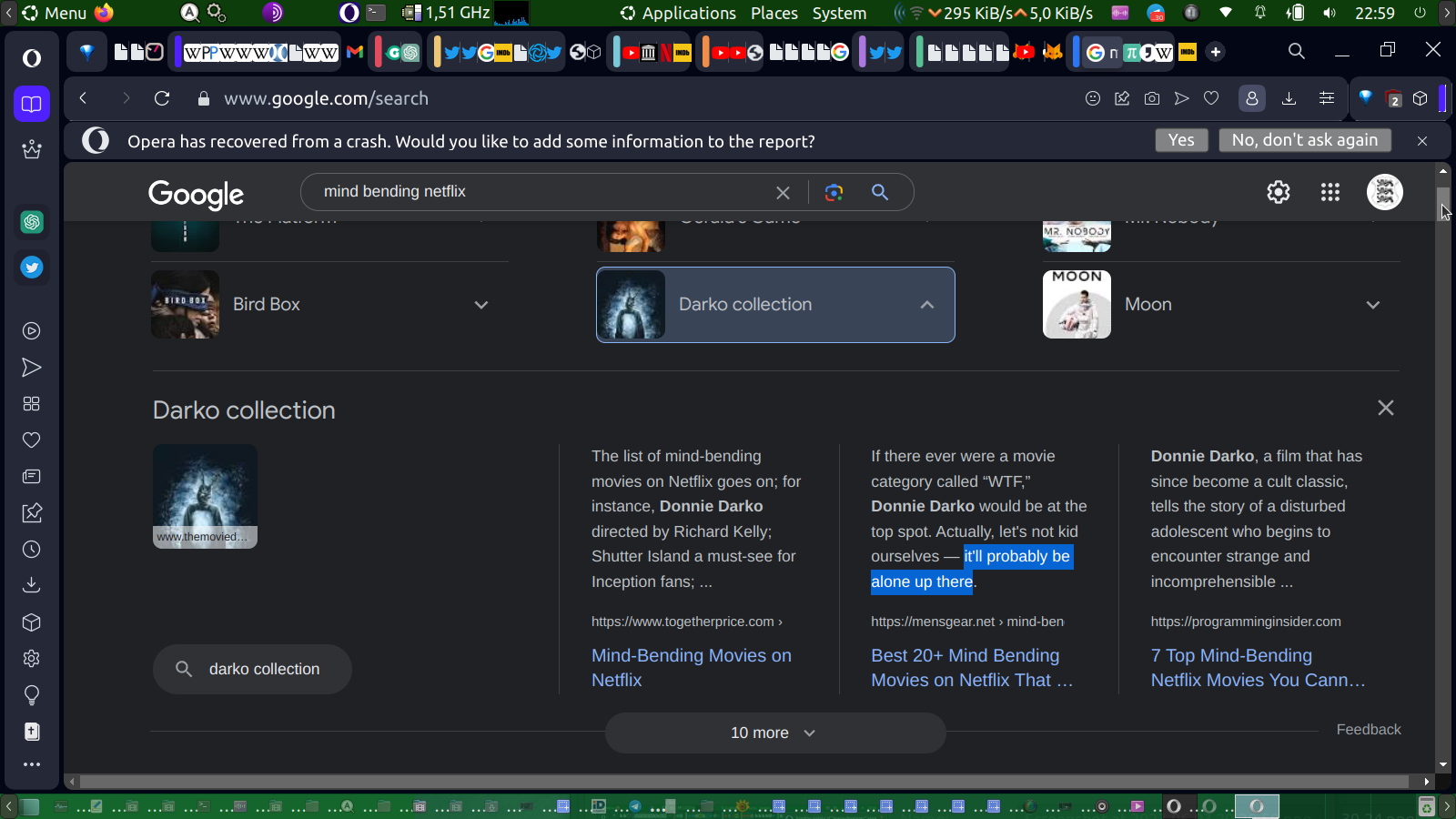
Task: Open Easy Setup sliders icon
Action: (x=1327, y=98)
